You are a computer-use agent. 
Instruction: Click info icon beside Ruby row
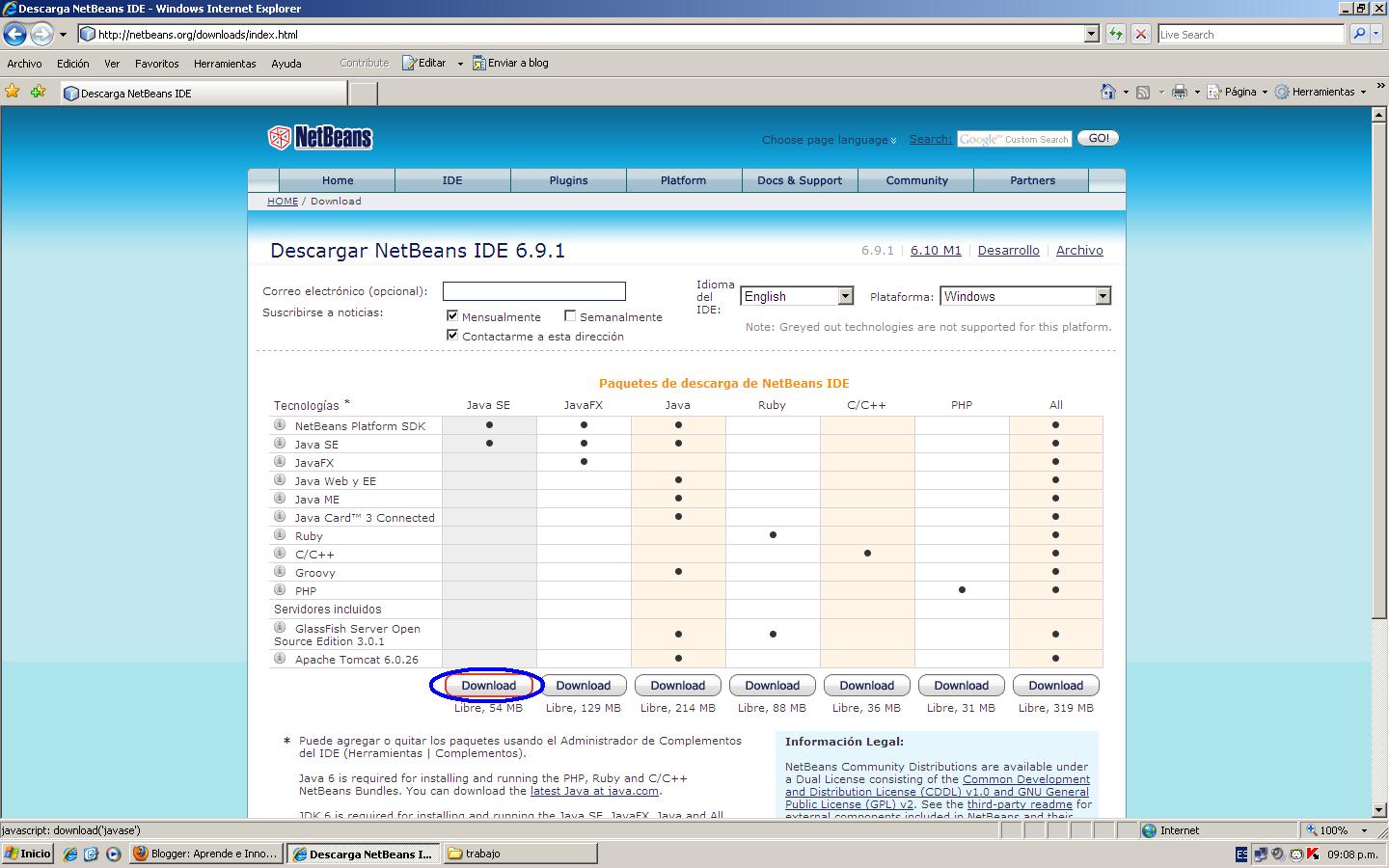280,534
